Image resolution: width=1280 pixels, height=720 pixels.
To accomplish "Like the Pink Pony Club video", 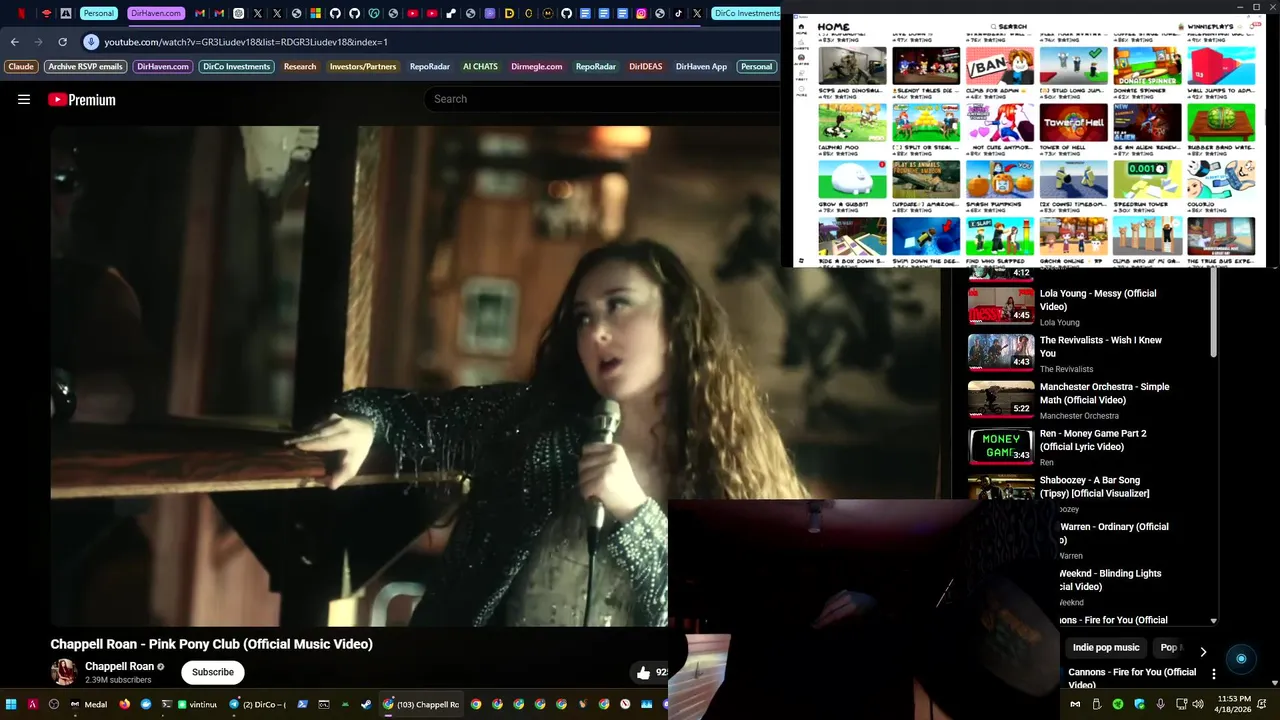I will click(x=643, y=673).
